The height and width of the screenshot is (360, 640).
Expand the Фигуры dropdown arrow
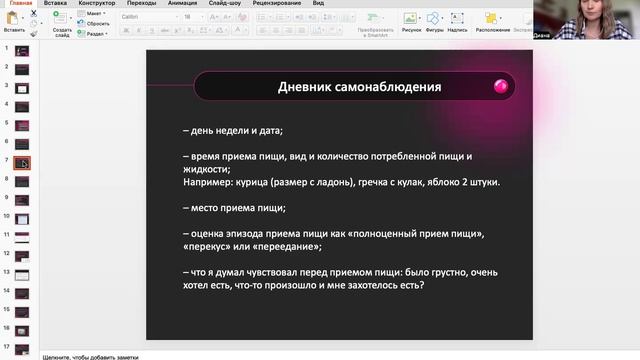click(x=442, y=18)
